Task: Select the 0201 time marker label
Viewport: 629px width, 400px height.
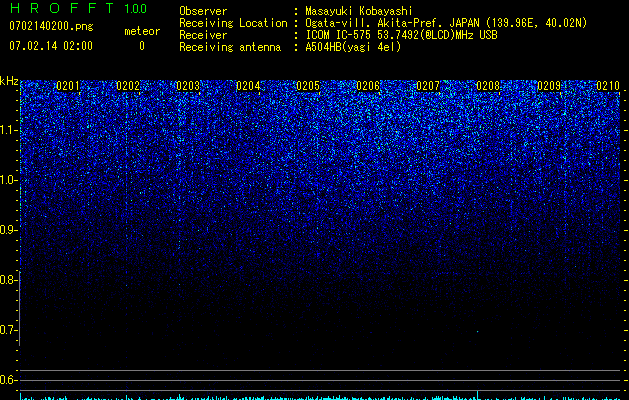Action: 68,86
